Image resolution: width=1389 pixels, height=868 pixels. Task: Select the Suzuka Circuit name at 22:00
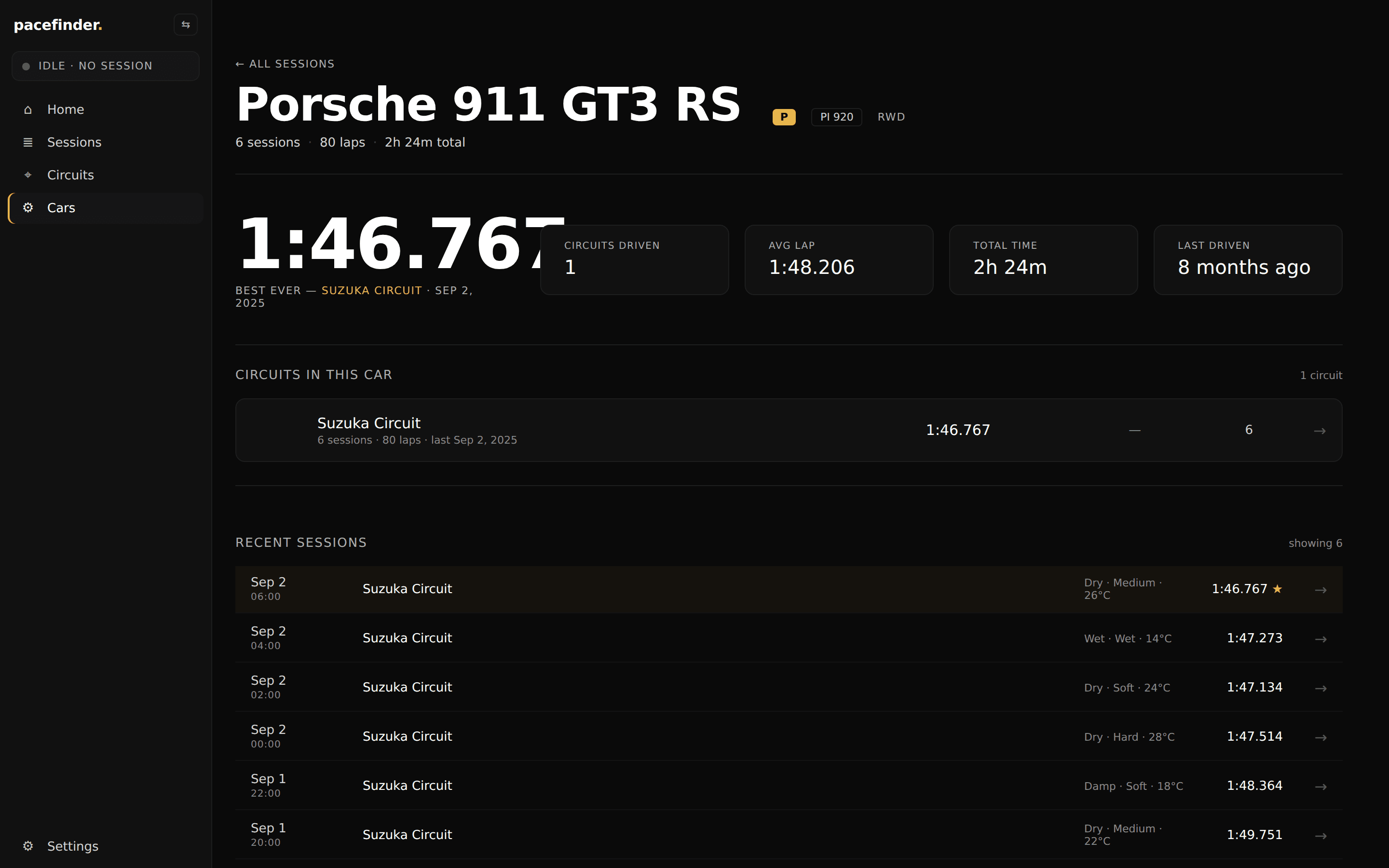click(x=407, y=786)
